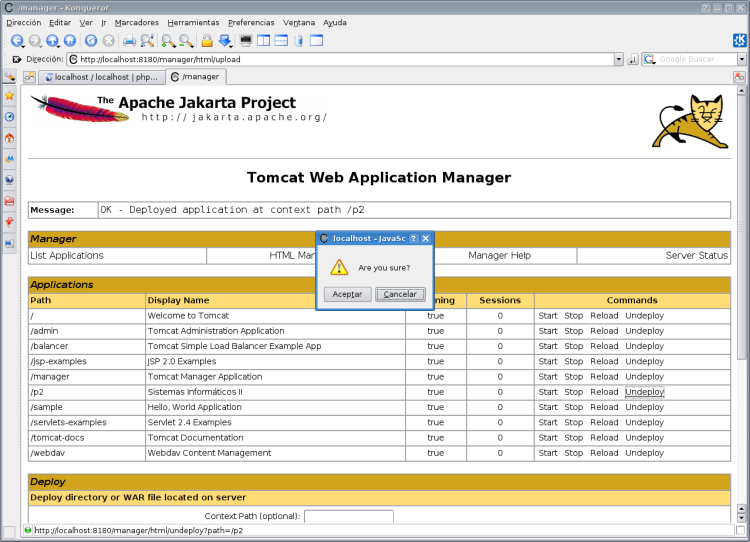Expand the Dirección URL history dropdown
This screenshot has width=750, height=542.
pyautogui.click(x=619, y=59)
